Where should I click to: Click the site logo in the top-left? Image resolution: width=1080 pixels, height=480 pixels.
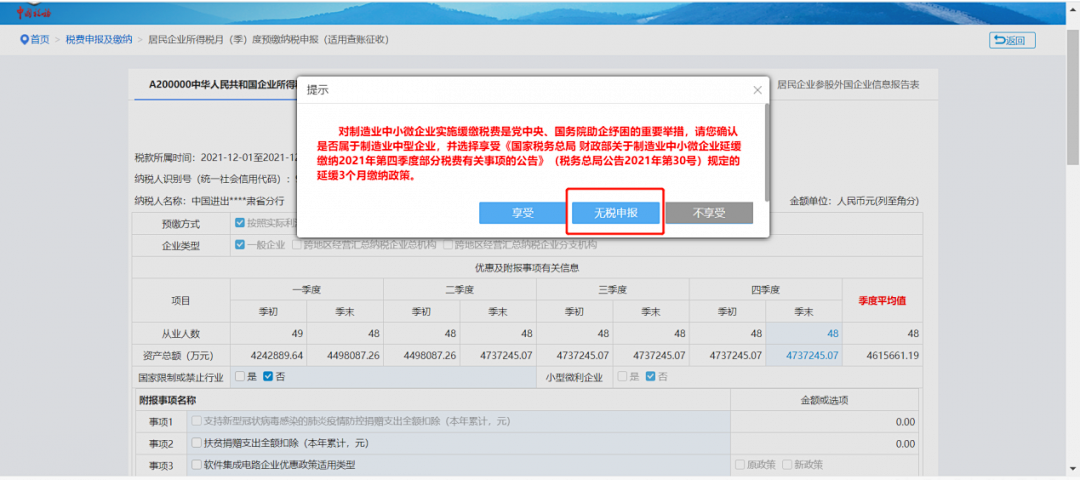34,12
